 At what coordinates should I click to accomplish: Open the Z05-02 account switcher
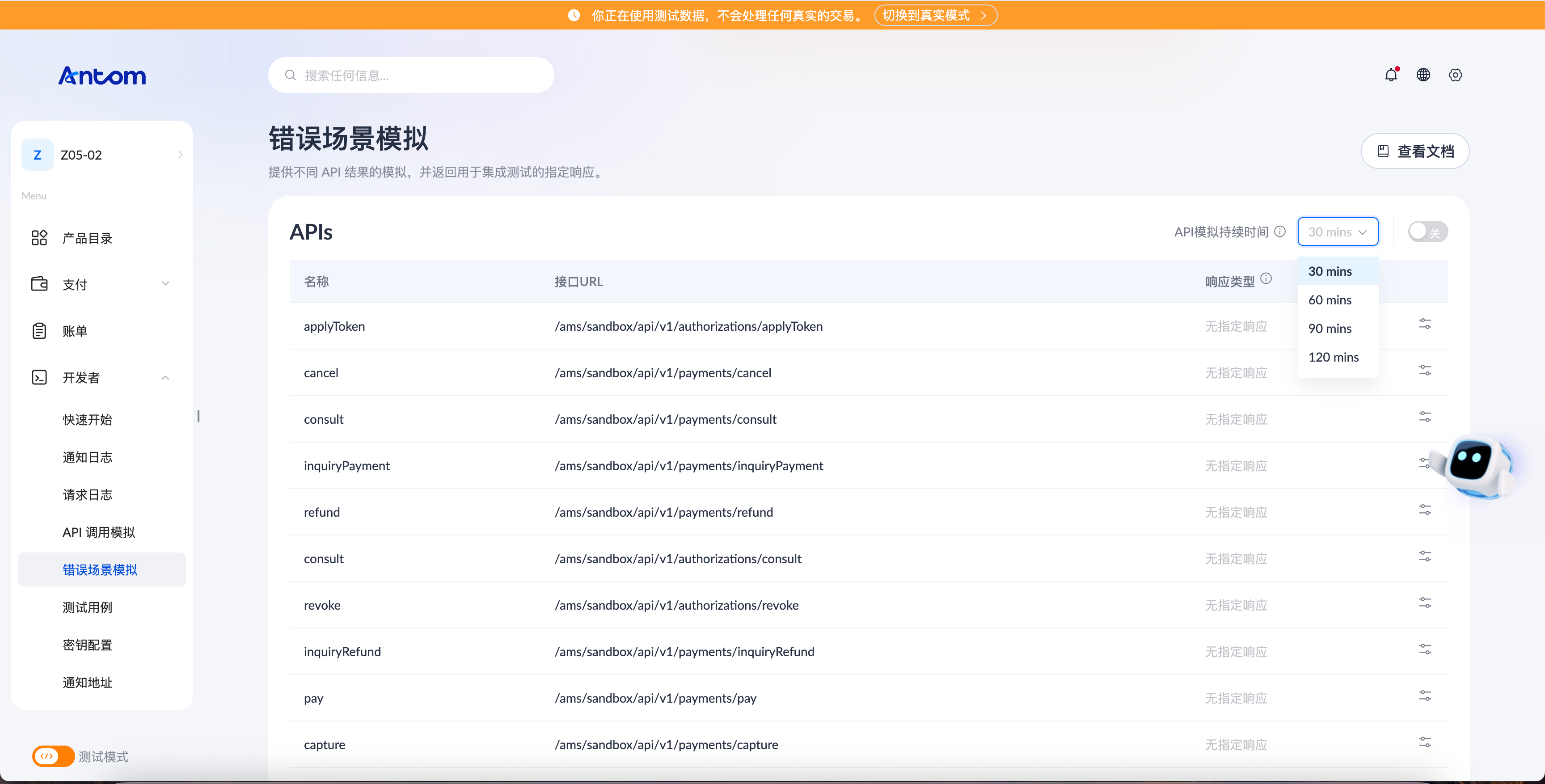102,155
